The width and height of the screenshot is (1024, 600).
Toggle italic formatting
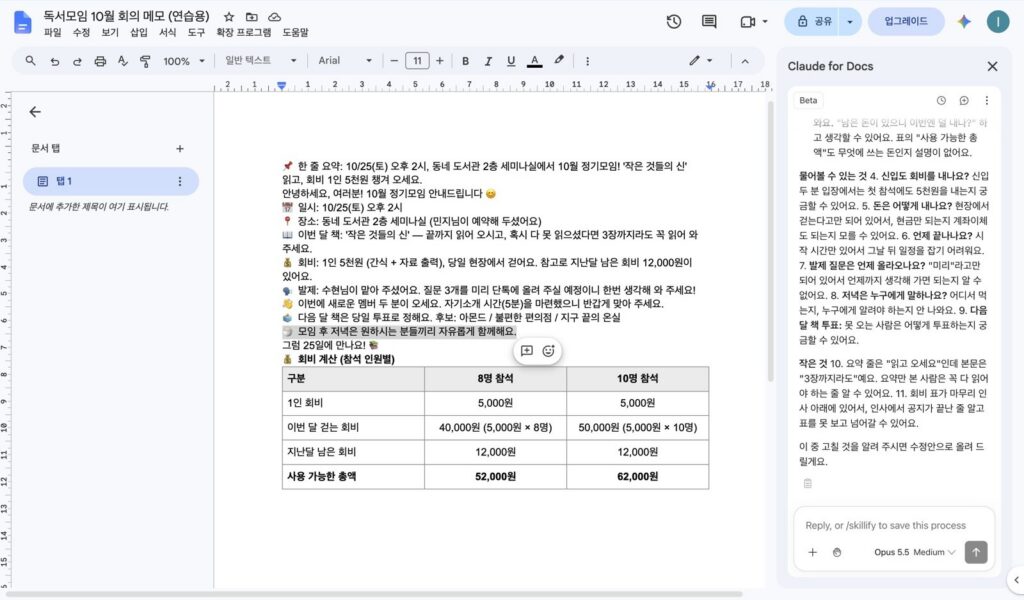[488, 61]
